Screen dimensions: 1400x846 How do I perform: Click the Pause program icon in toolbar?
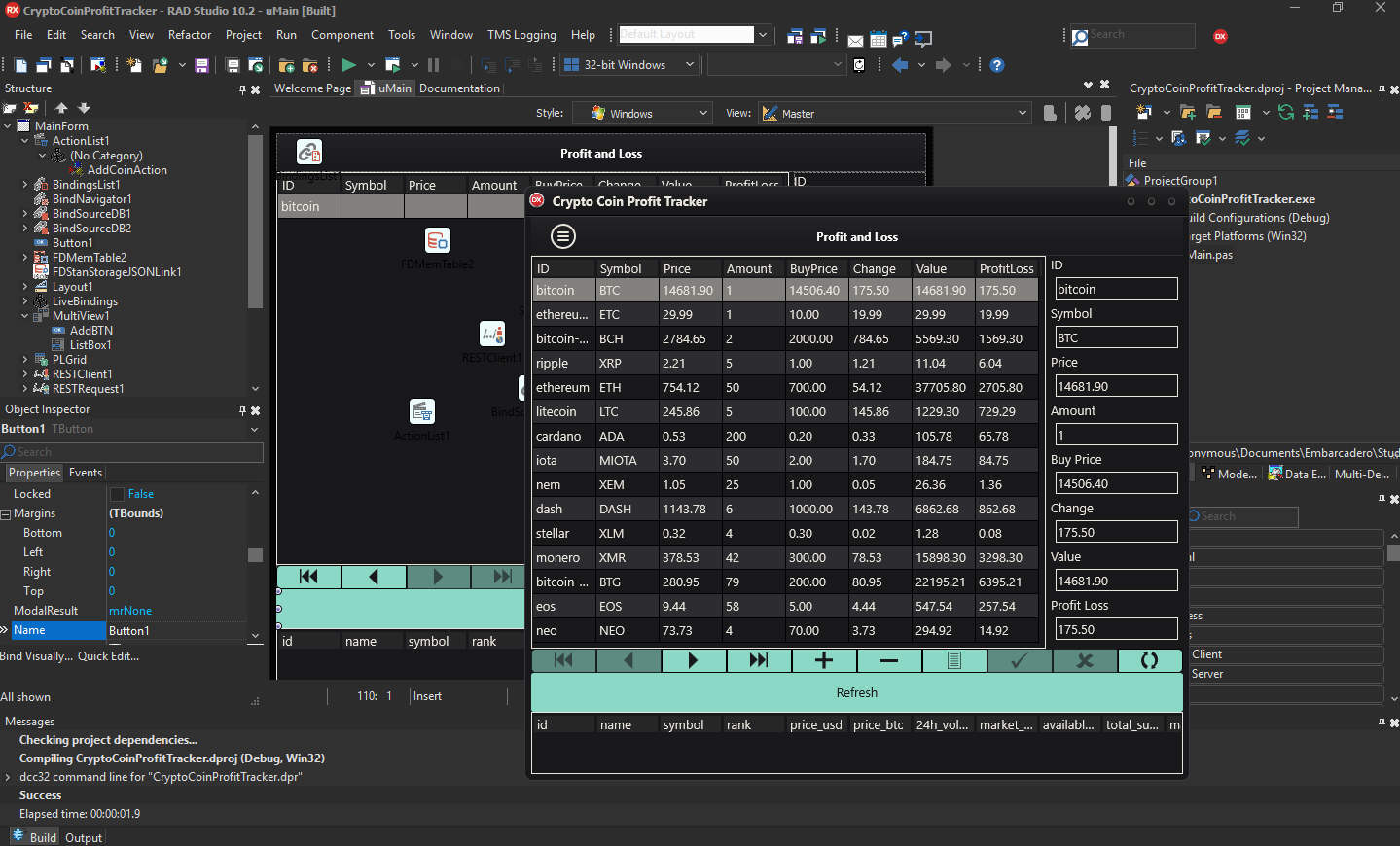pyautogui.click(x=433, y=65)
